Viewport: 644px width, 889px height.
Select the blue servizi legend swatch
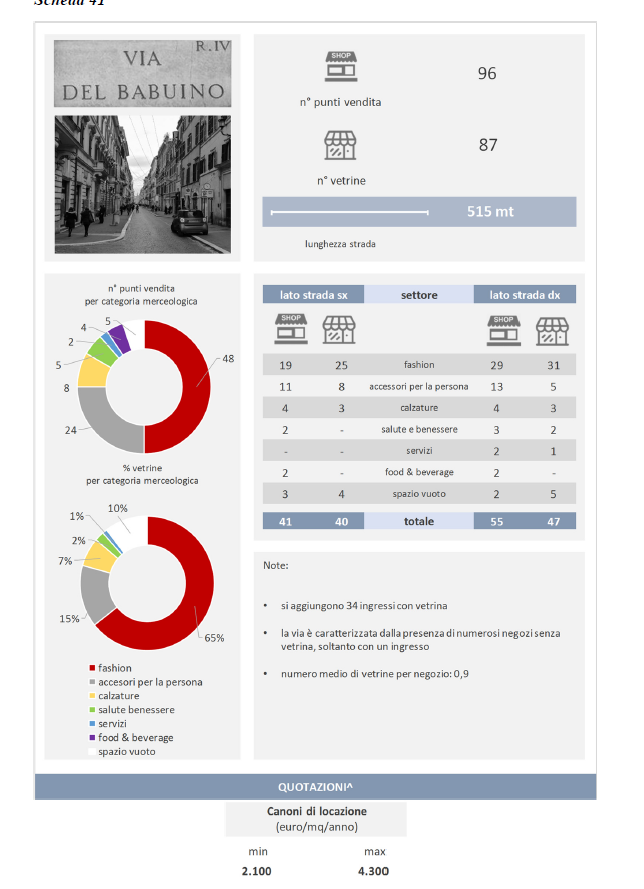pyautogui.click(x=93, y=724)
